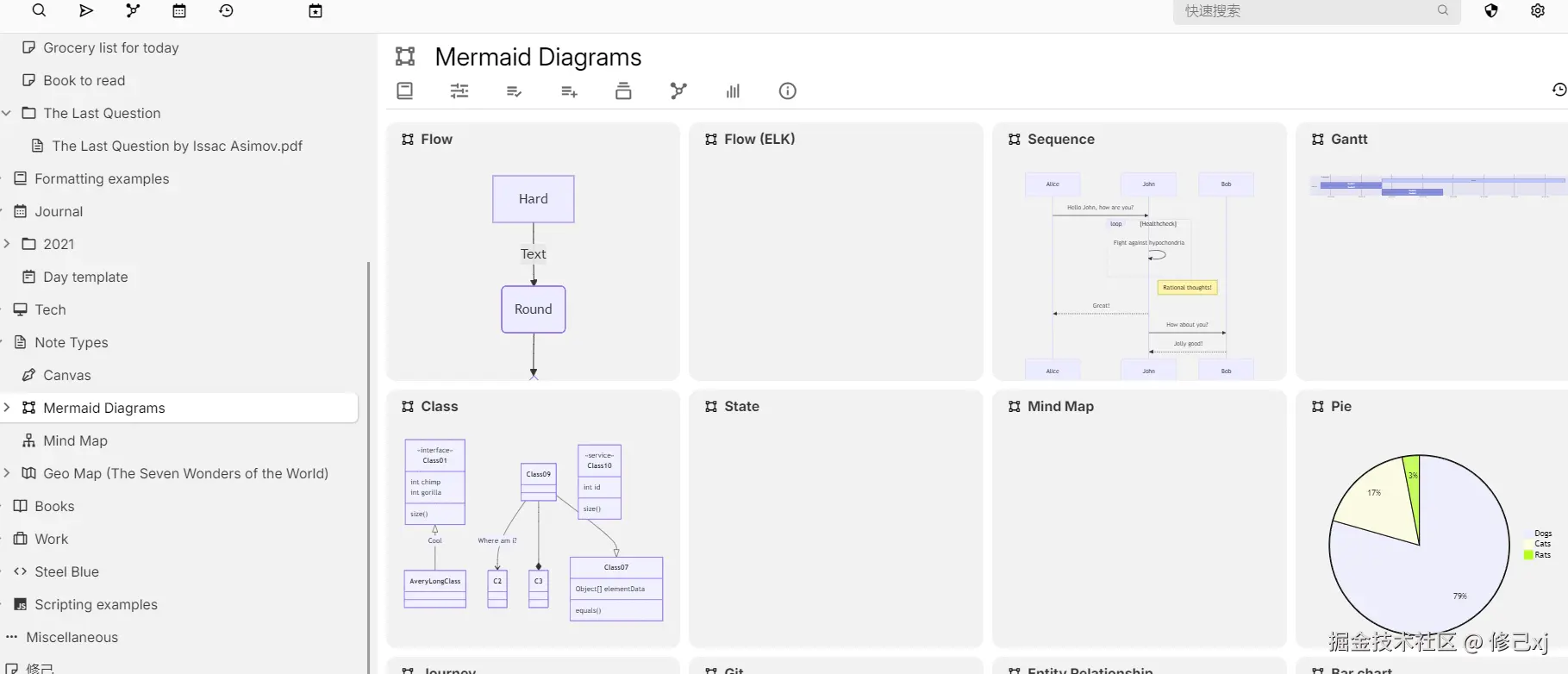This screenshot has height=674, width=1568.
Task: Select the Books note
Action: 54,507
